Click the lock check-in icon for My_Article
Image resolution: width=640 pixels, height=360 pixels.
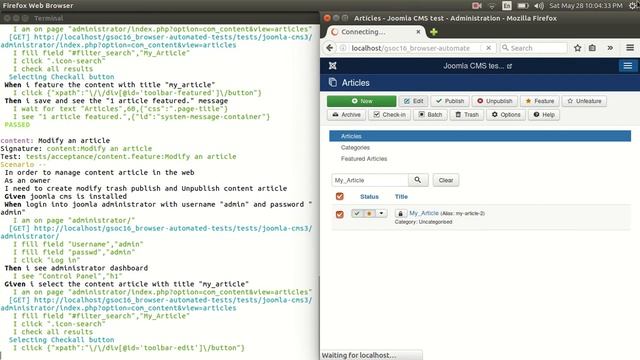point(400,213)
